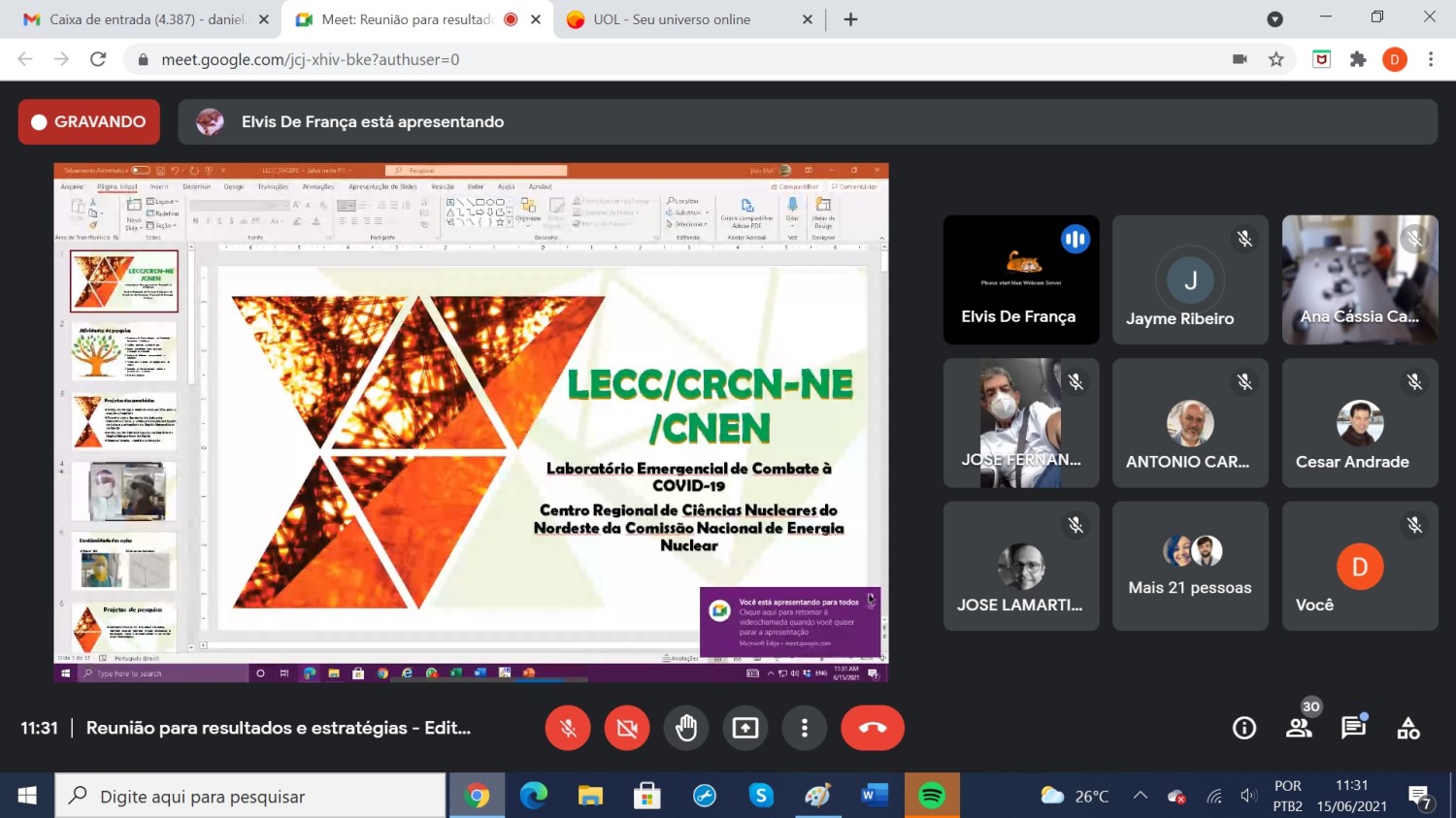
Task: Click the Windows taskbar search box
Action: click(x=250, y=796)
